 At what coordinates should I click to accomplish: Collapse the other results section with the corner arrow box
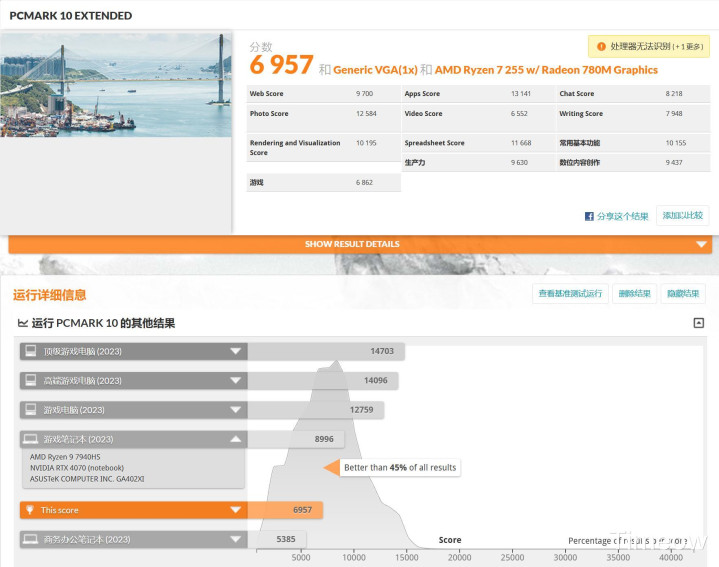[698, 323]
